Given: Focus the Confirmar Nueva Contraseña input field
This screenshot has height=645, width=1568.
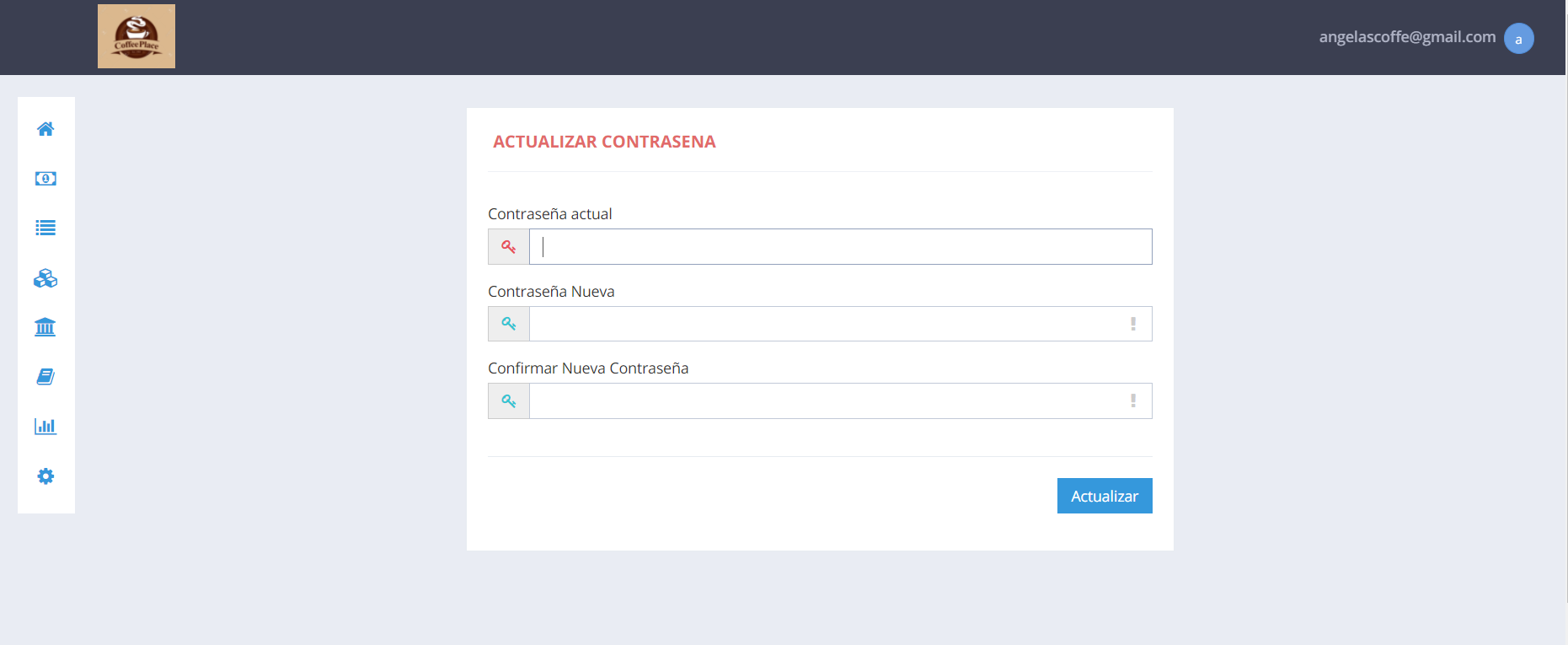Looking at the screenshot, I should pos(841,401).
